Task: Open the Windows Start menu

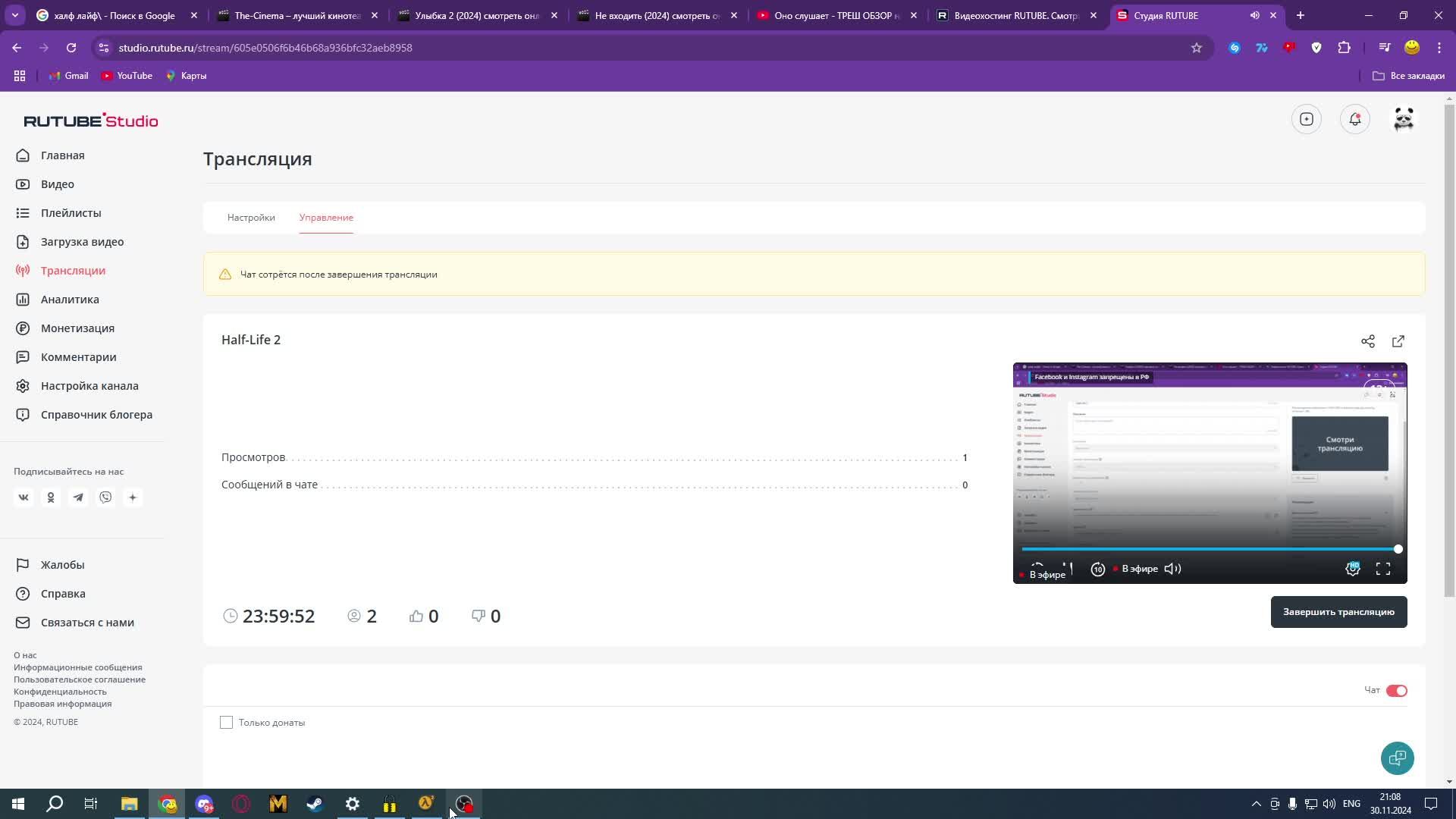Action: tap(18, 804)
